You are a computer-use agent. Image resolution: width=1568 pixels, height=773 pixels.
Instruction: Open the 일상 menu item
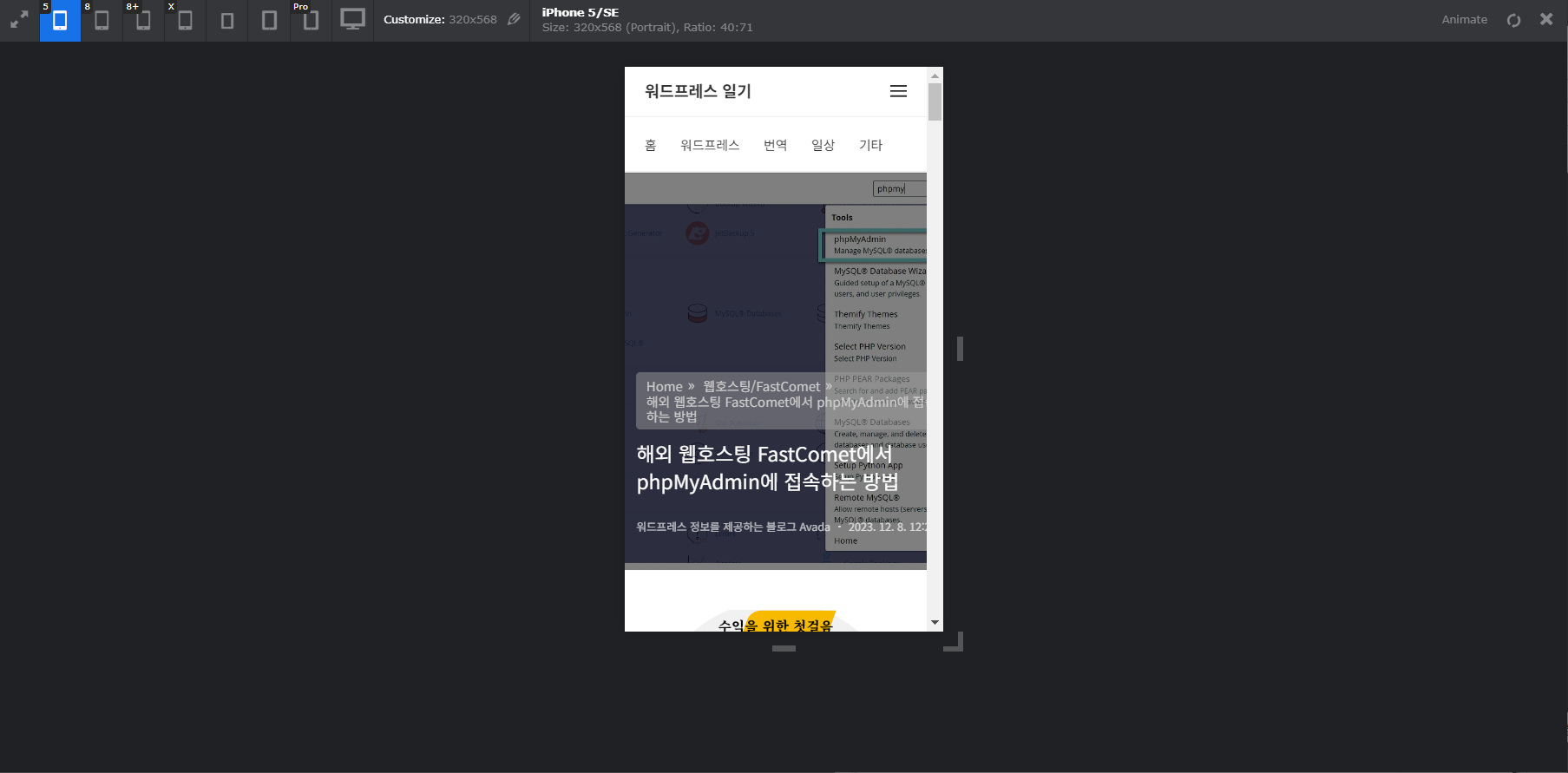click(823, 145)
